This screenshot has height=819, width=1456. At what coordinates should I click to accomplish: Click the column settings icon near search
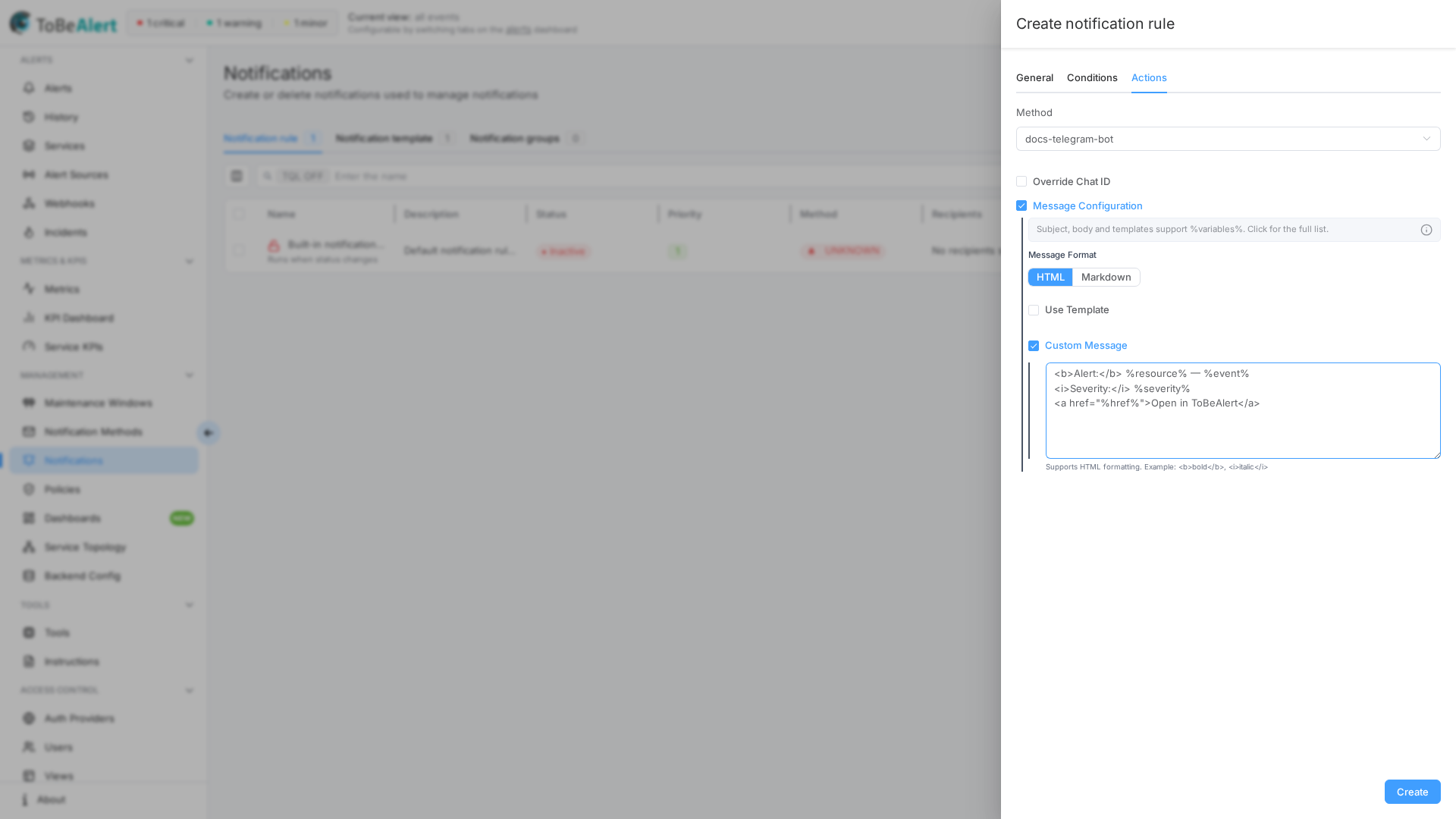click(x=237, y=176)
